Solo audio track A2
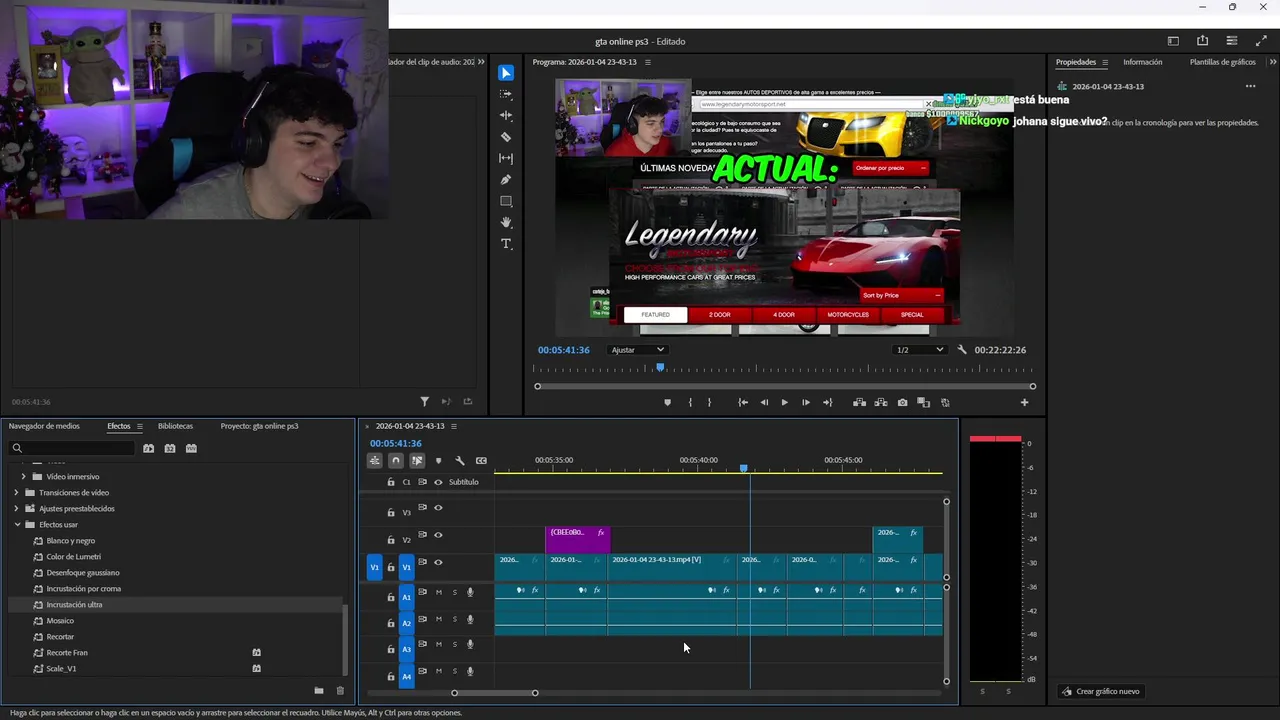Viewport: 1280px width, 720px height. point(454,619)
